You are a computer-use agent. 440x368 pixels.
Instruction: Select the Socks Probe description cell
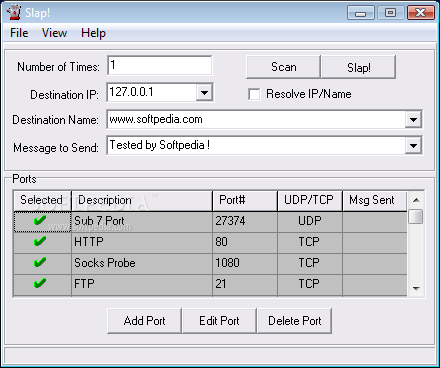click(x=142, y=264)
